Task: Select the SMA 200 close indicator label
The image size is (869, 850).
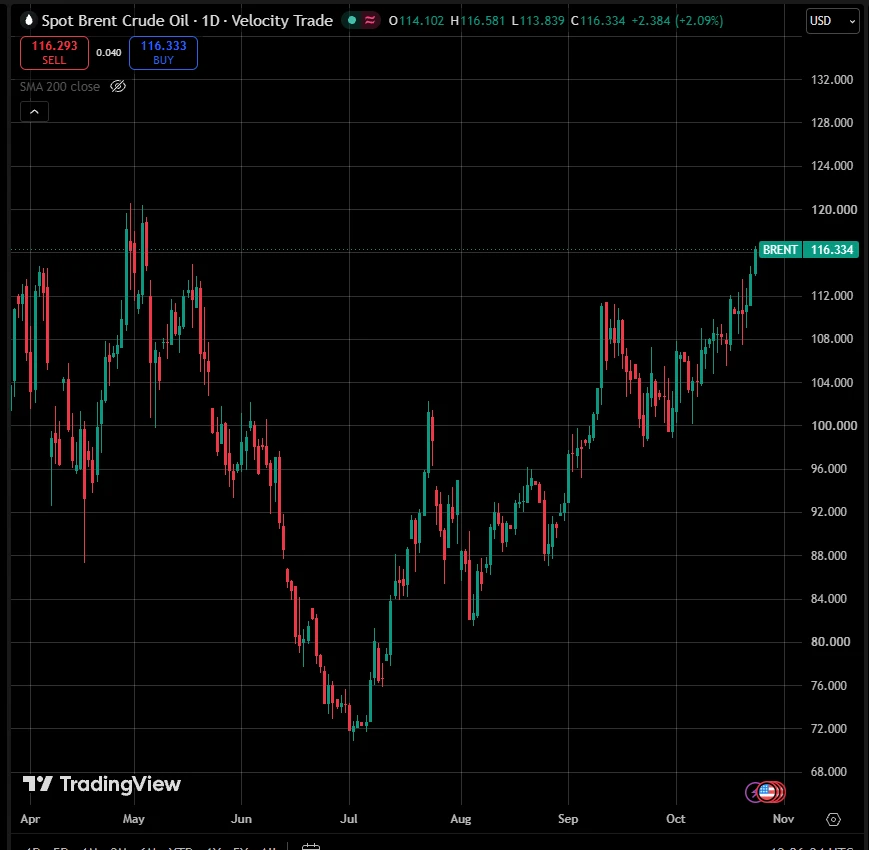Action: click(x=60, y=86)
